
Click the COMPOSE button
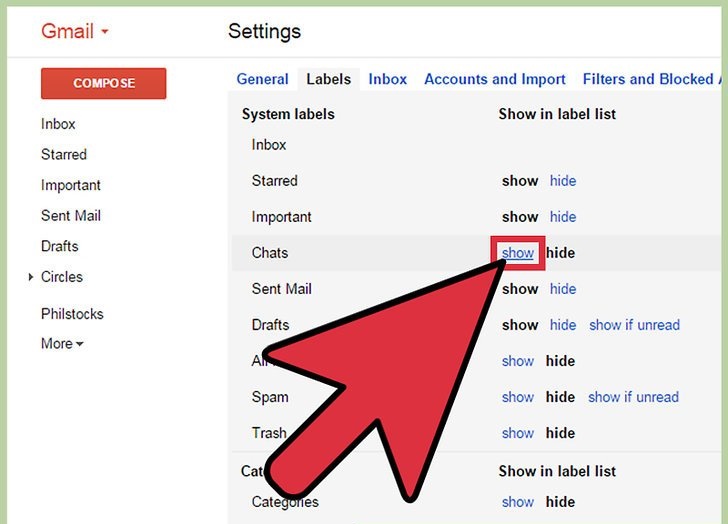104,84
